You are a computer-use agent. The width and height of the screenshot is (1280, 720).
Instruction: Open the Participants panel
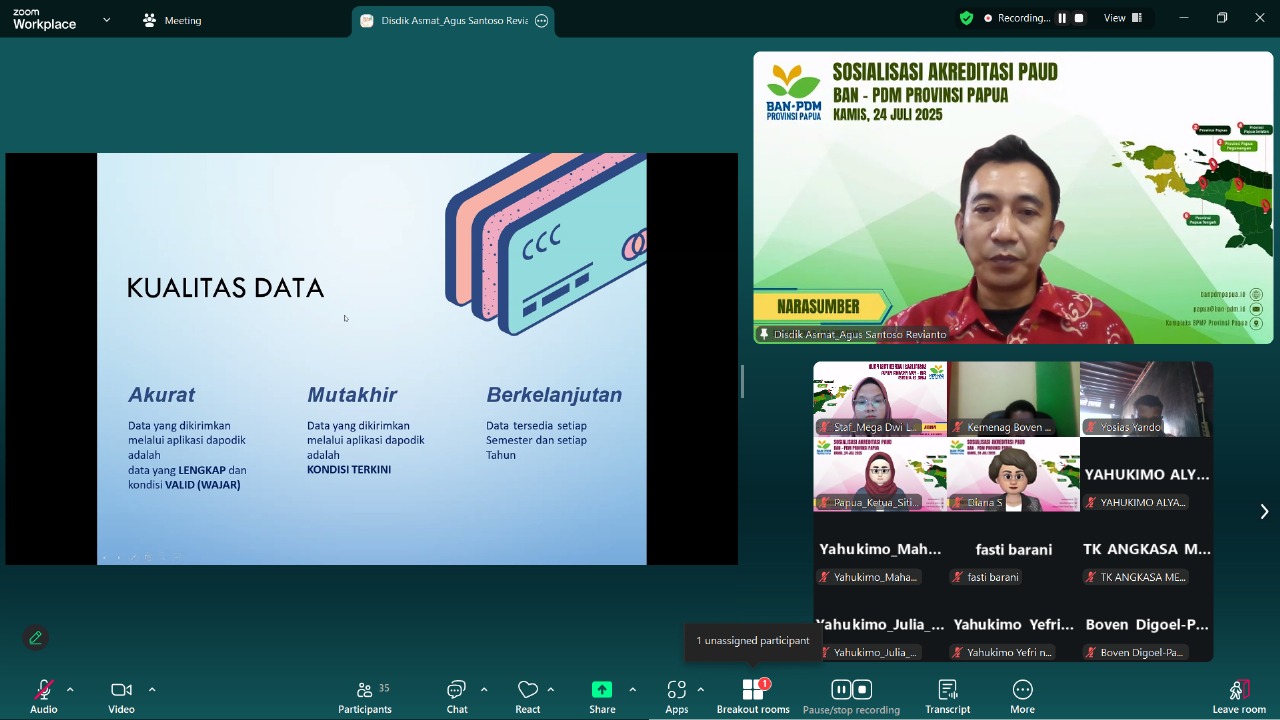point(365,696)
